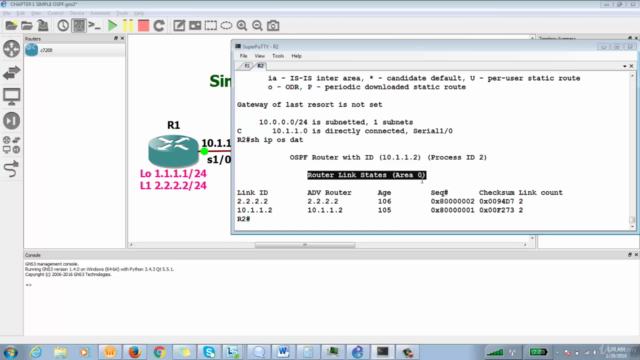Open GNS3 Edit menu

coord(20,13)
